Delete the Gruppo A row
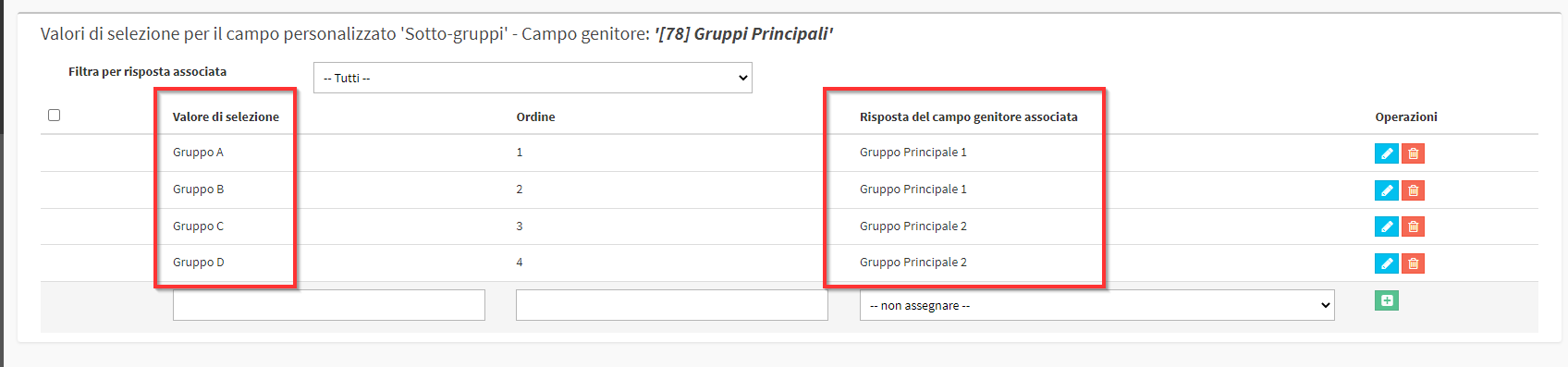Screen dimensions: 1568x367 [1413, 153]
